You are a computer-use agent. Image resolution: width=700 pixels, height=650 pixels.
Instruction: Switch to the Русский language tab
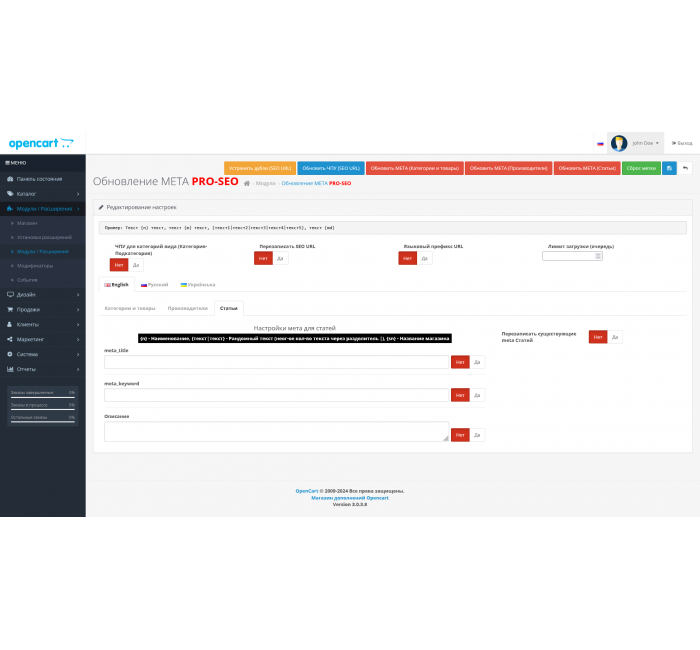point(154,285)
